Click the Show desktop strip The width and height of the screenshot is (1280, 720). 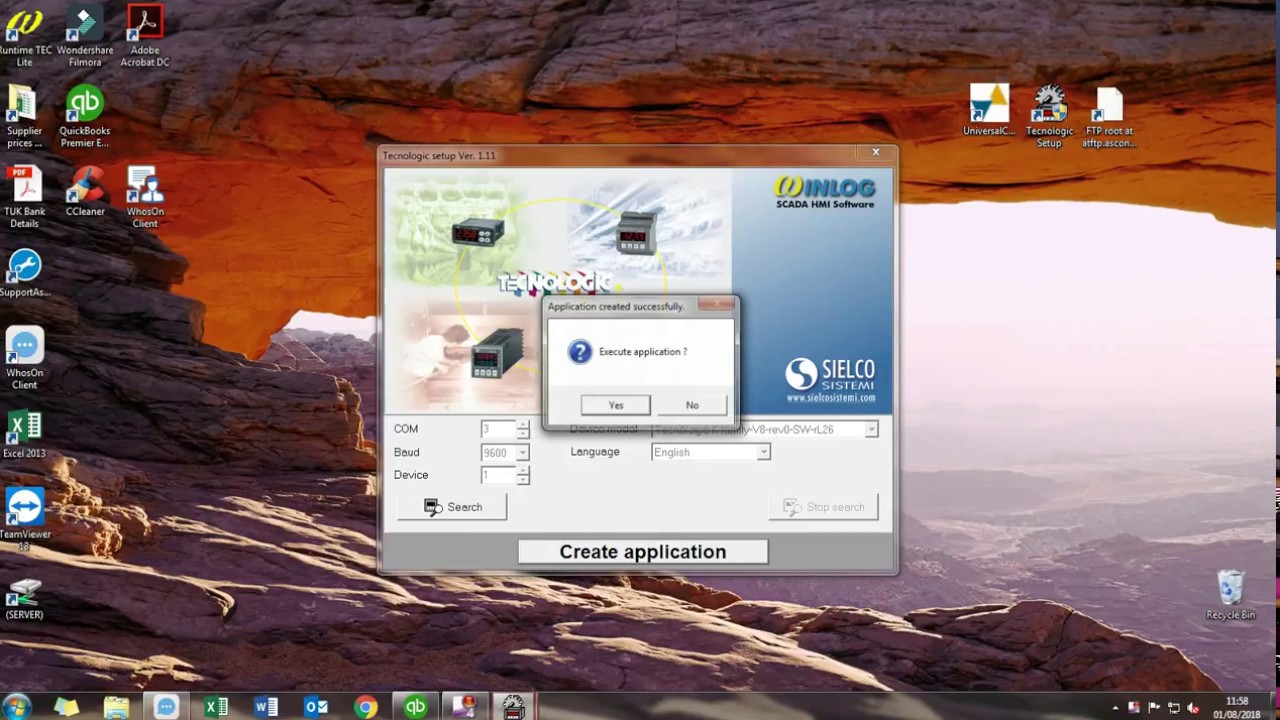pyautogui.click(x=1274, y=707)
